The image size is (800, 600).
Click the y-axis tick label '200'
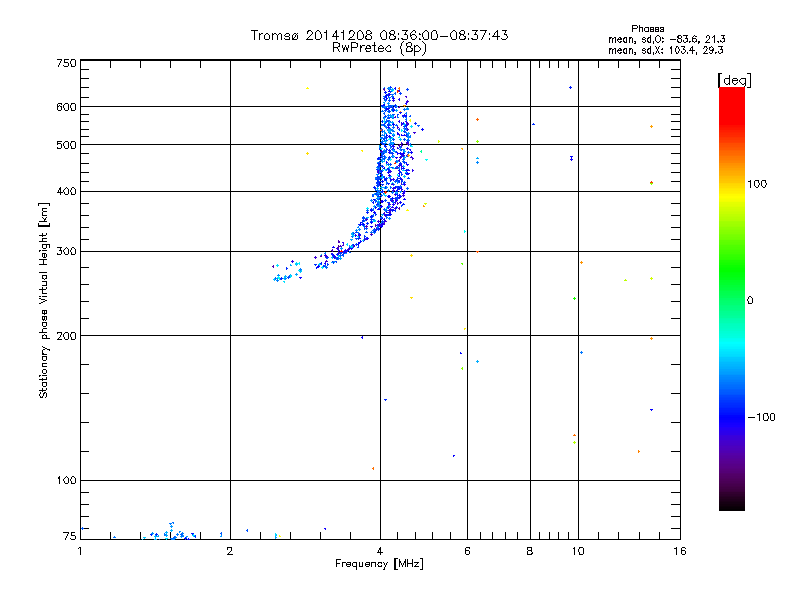(x=67, y=336)
